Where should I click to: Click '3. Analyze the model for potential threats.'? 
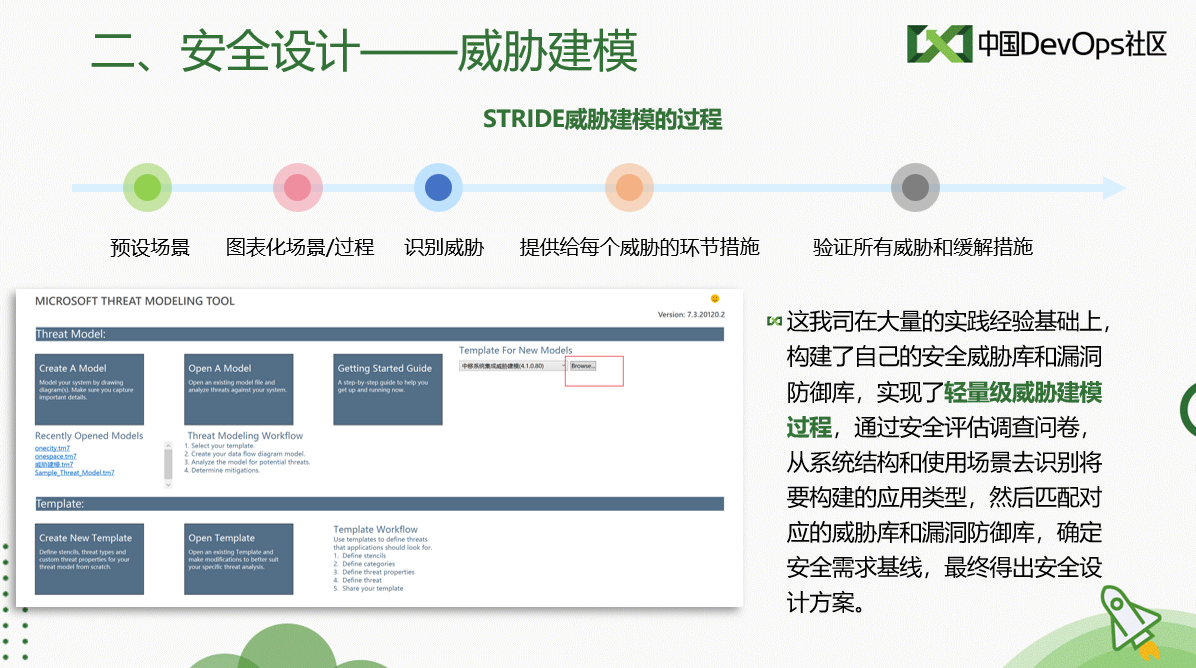point(247,462)
